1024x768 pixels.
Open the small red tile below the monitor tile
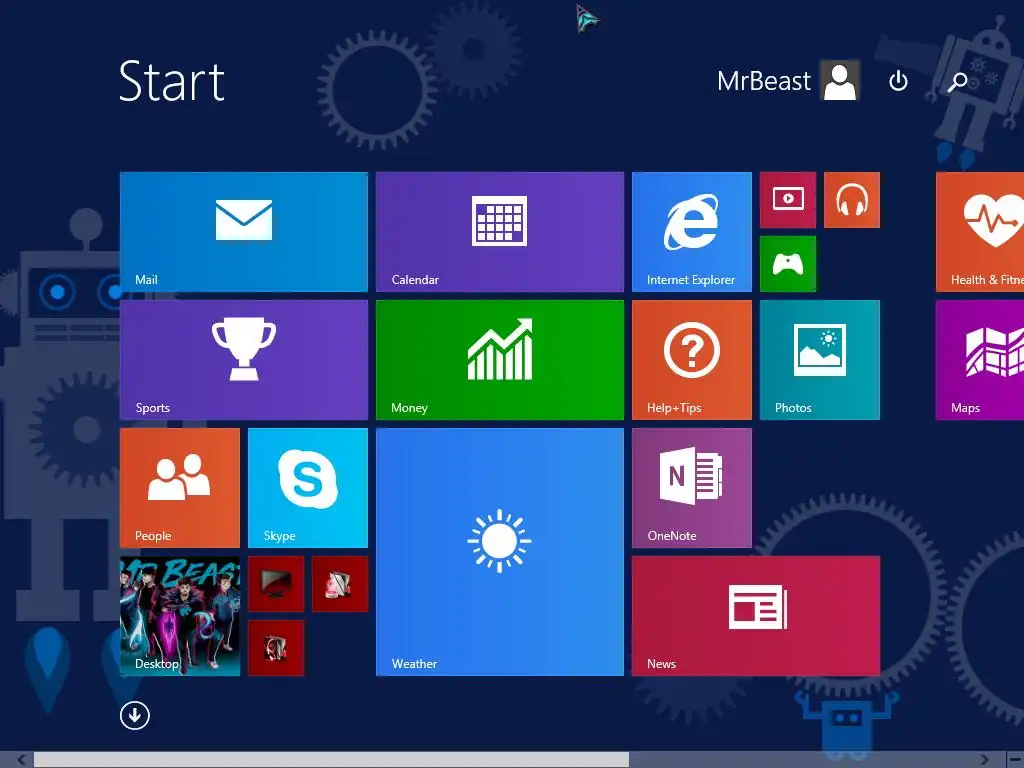click(x=276, y=648)
